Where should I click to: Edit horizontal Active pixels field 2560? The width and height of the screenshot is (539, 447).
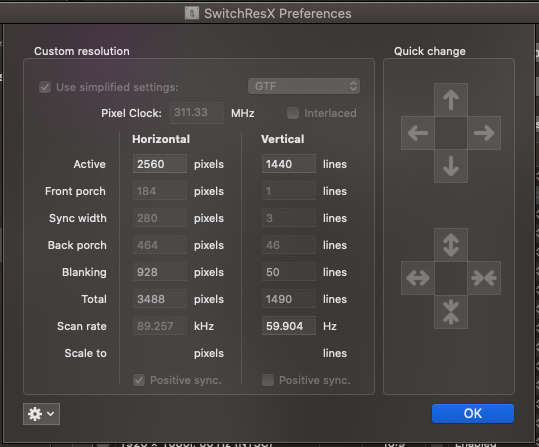[160, 164]
